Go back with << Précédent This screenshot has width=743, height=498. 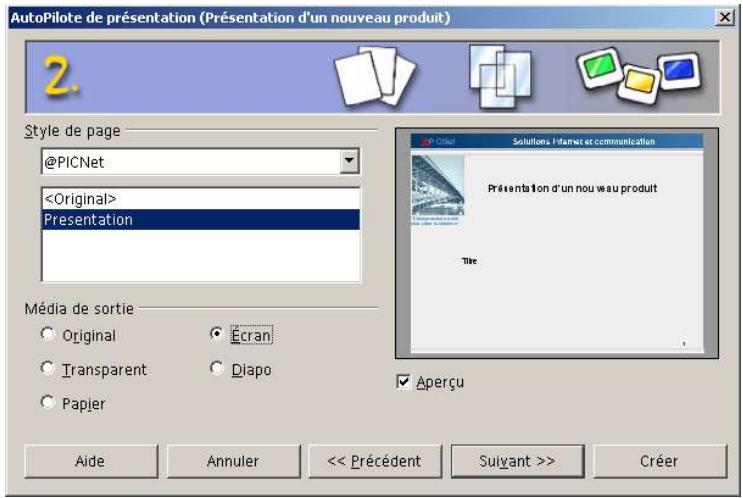tap(375, 461)
